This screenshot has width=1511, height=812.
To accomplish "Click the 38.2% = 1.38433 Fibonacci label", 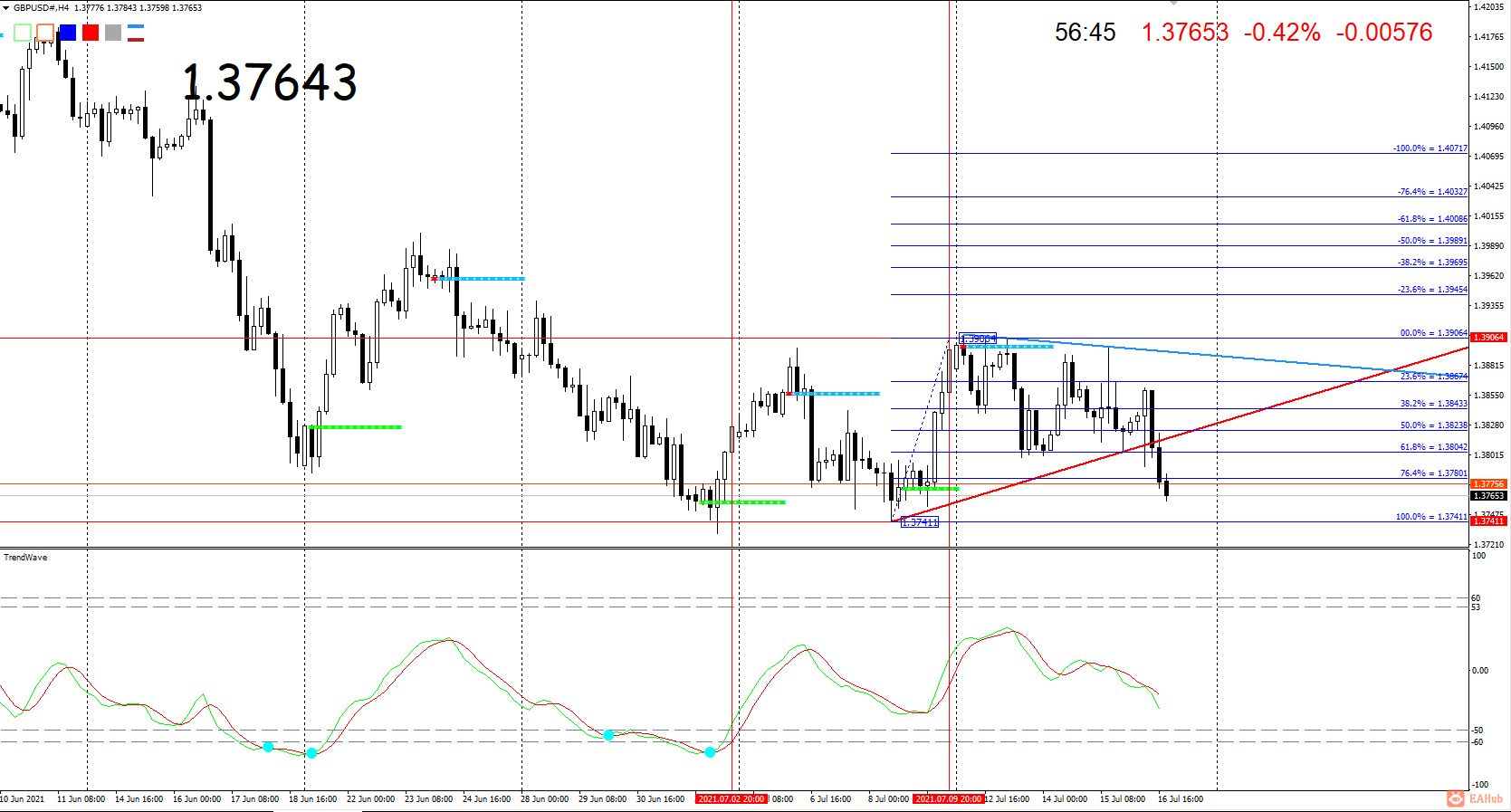I will 1434,404.
